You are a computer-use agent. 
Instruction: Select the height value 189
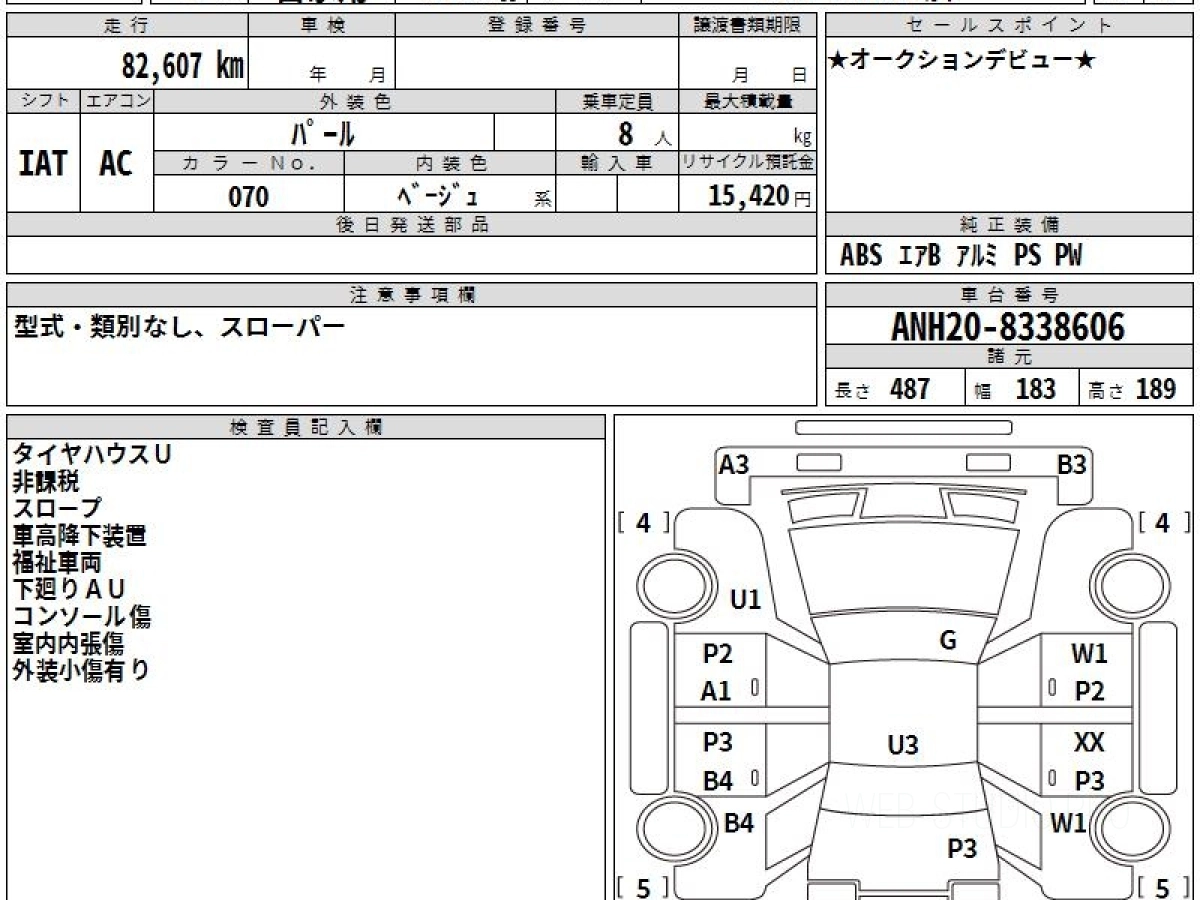coord(1155,389)
